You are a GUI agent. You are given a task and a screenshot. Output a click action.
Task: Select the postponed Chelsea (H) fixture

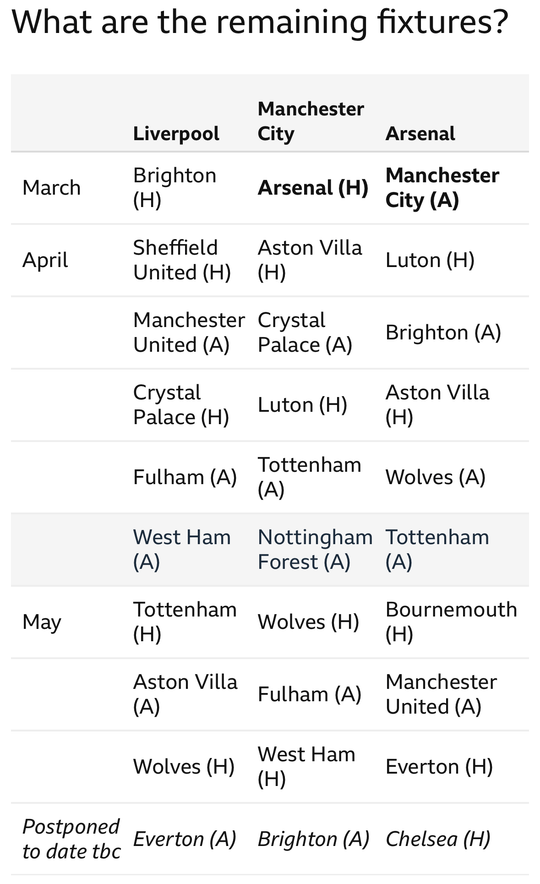tap(438, 839)
